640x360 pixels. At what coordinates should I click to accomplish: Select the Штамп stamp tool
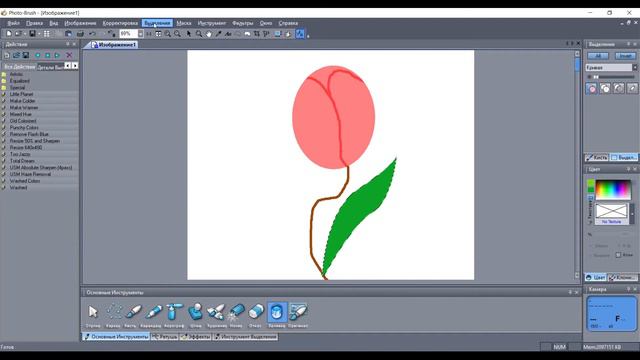click(x=196, y=312)
